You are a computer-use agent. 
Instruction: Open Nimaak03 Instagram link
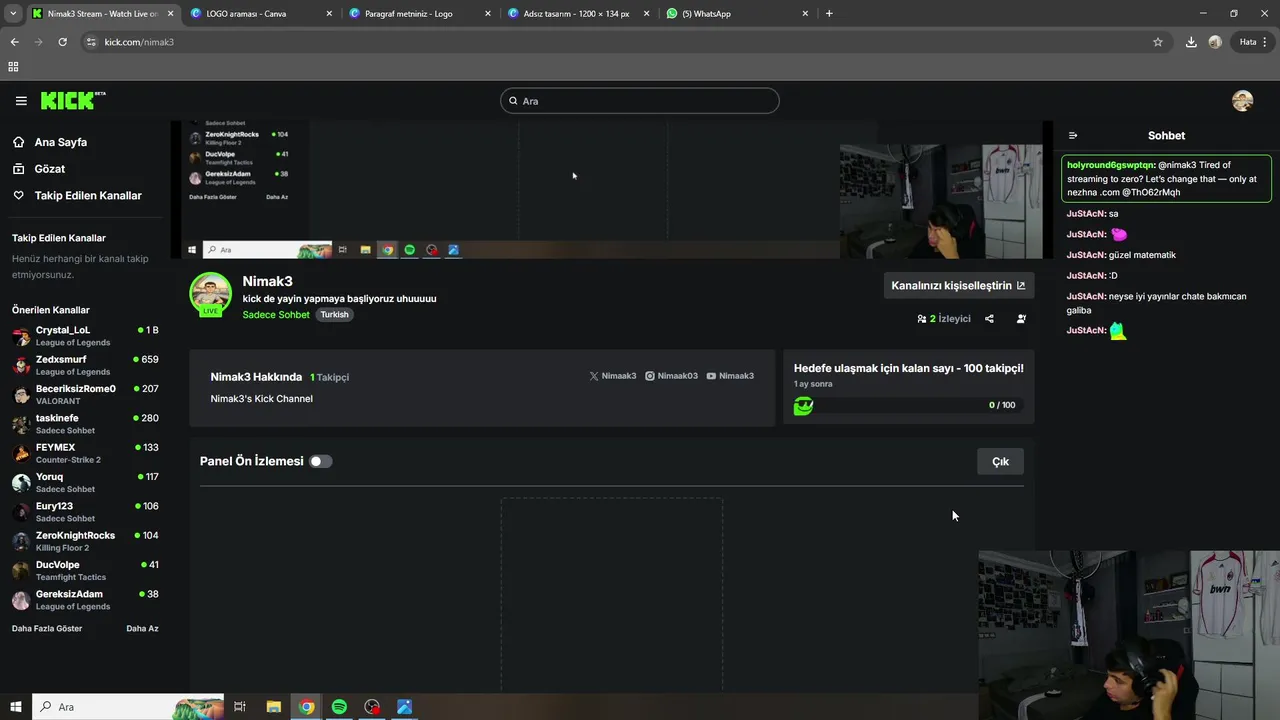671,376
